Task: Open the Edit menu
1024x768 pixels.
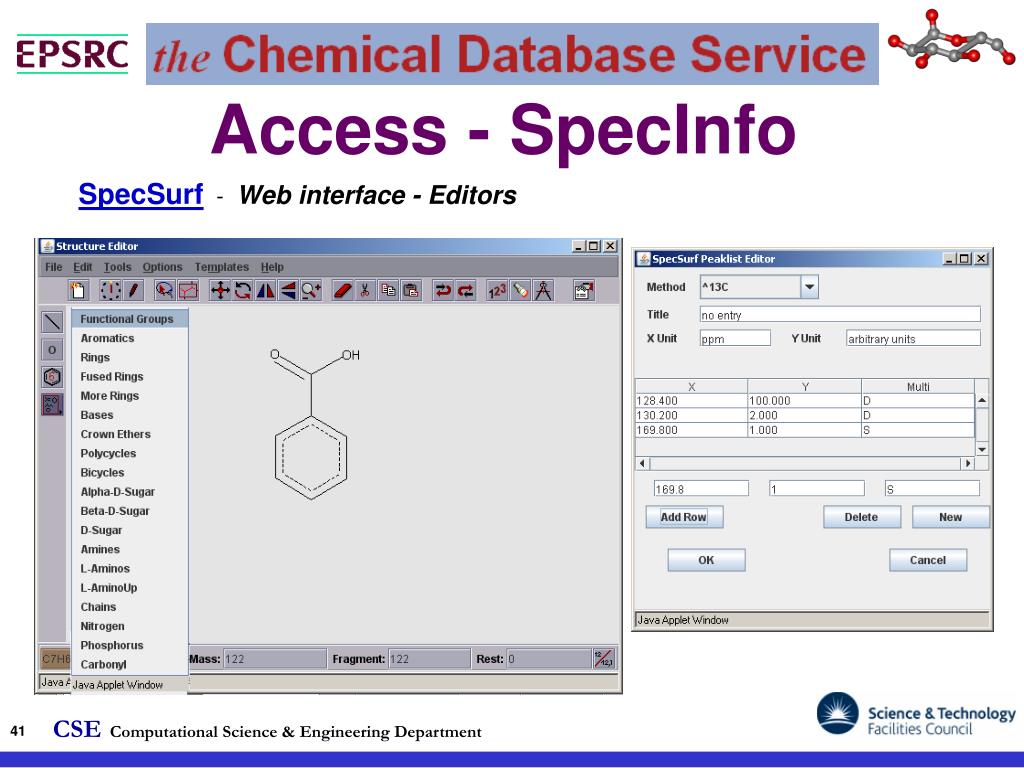Action: point(82,266)
